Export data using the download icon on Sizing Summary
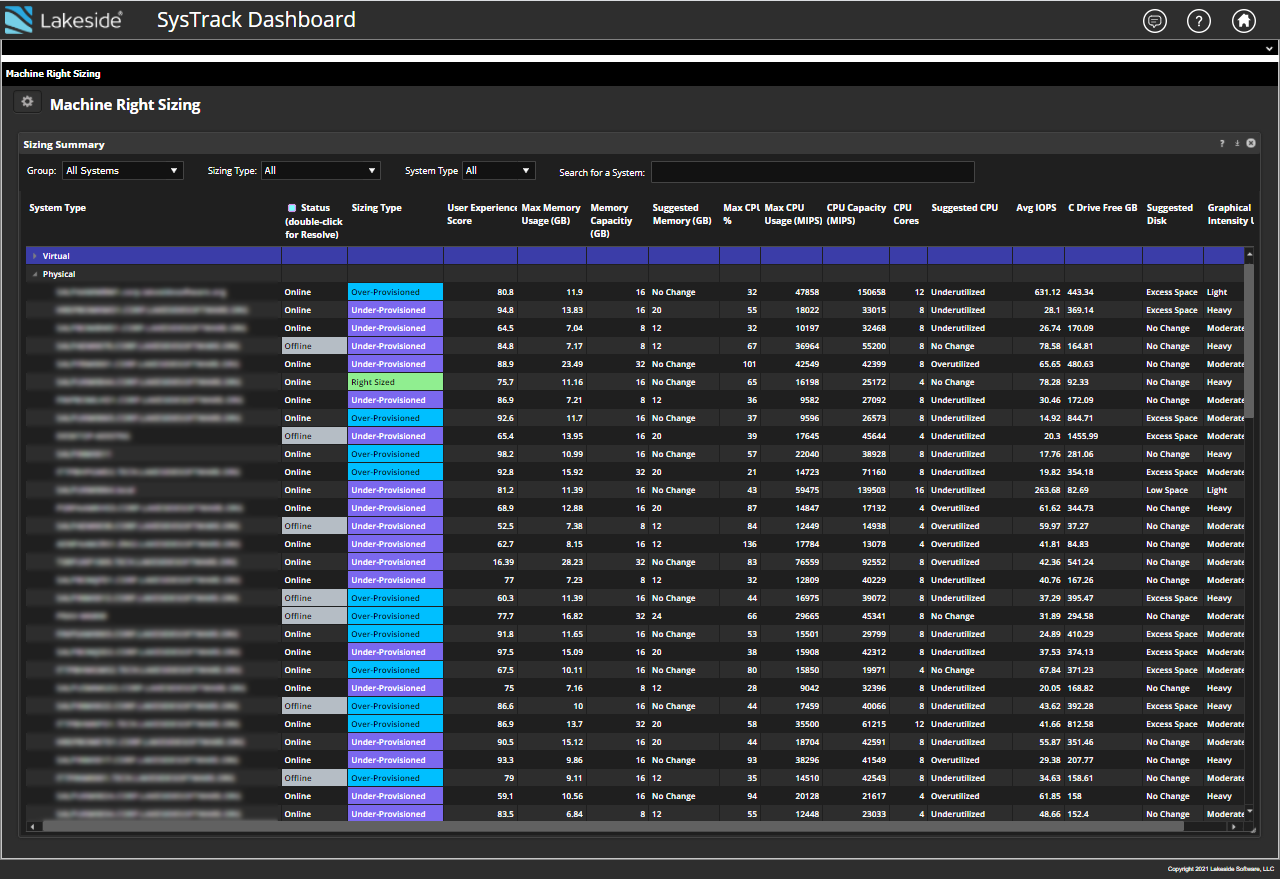Viewport: 1280px width, 879px height. coord(1236,143)
